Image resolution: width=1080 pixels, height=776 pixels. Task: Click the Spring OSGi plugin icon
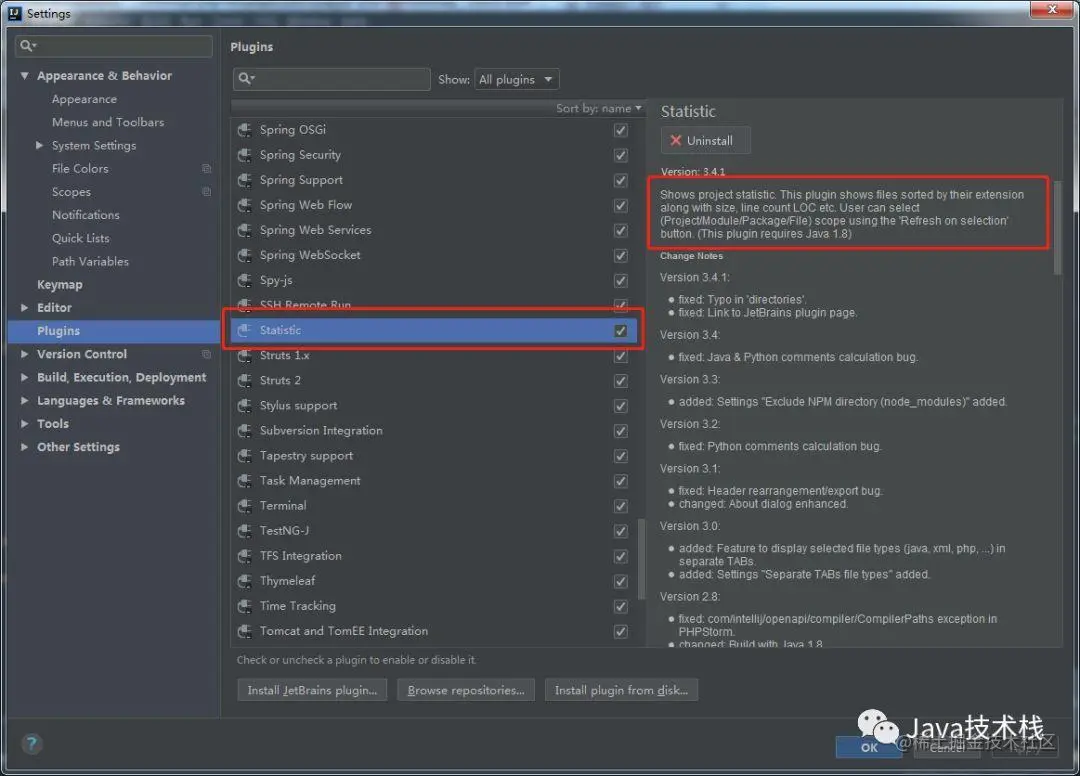click(x=244, y=130)
